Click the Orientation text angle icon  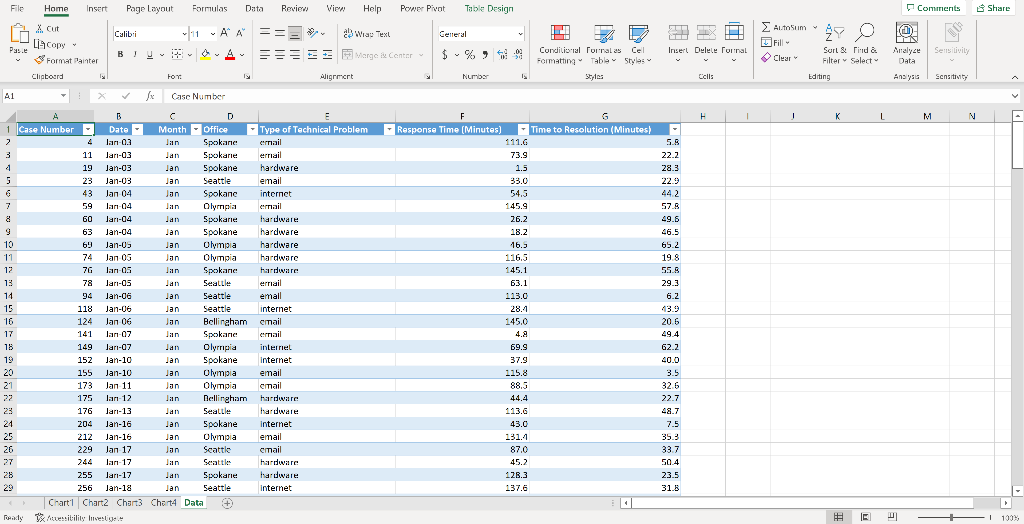tap(313, 33)
